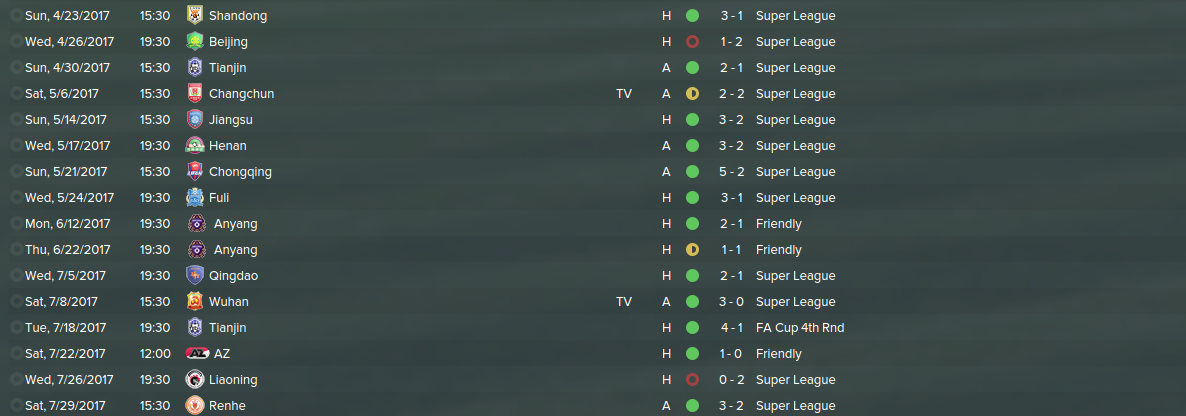Click the red loss indicator for Beijing match
The height and width of the screenshot is (416, 1186).
(692, 42)
